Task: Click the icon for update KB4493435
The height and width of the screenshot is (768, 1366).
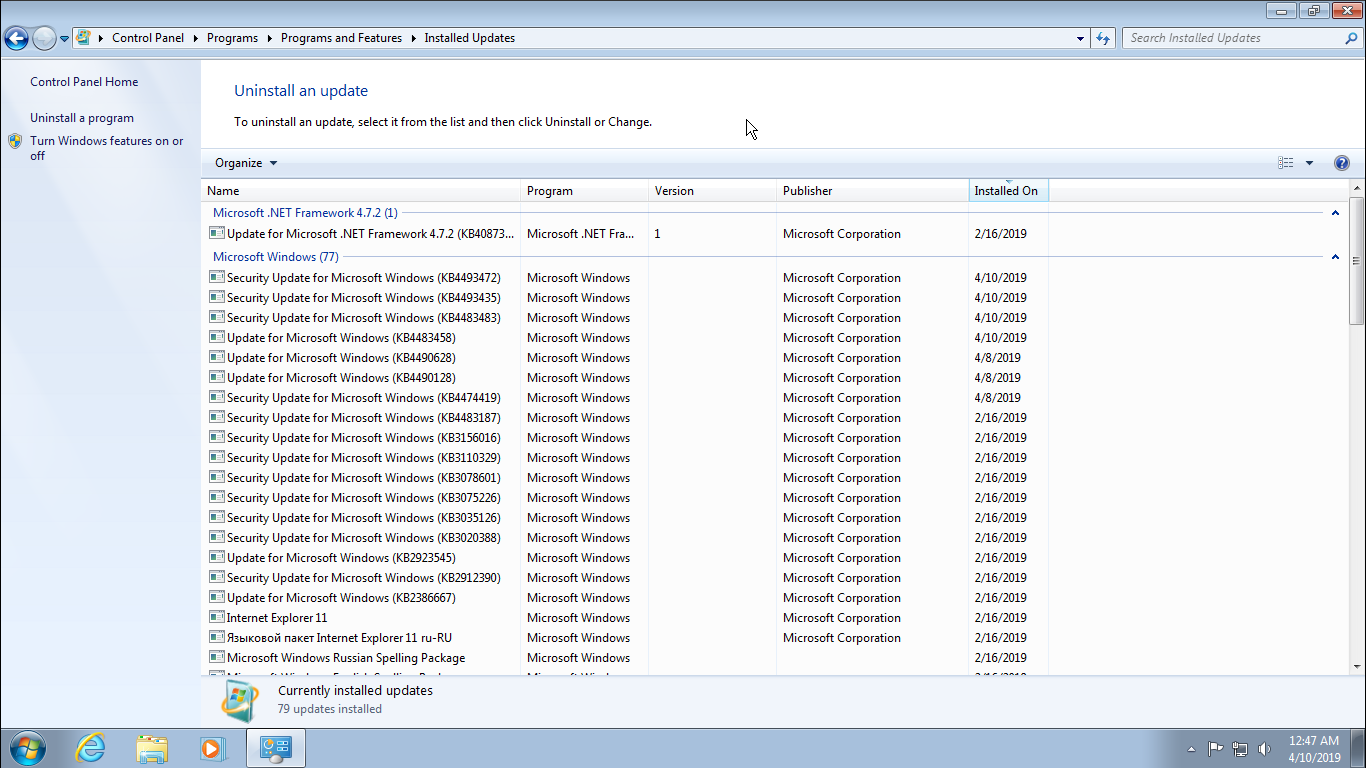Action: pos(217,297)
